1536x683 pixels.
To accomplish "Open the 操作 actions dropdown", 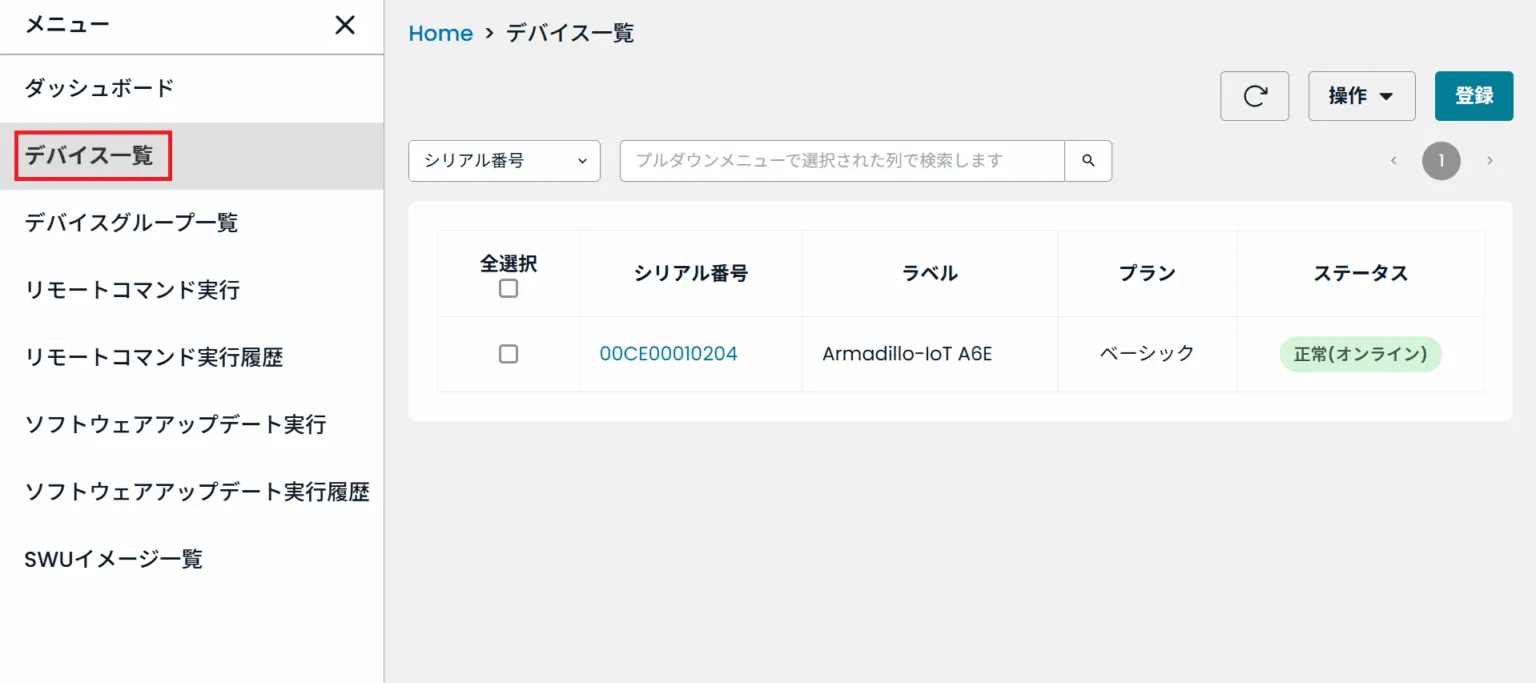I will click(x=1361, y=96).
